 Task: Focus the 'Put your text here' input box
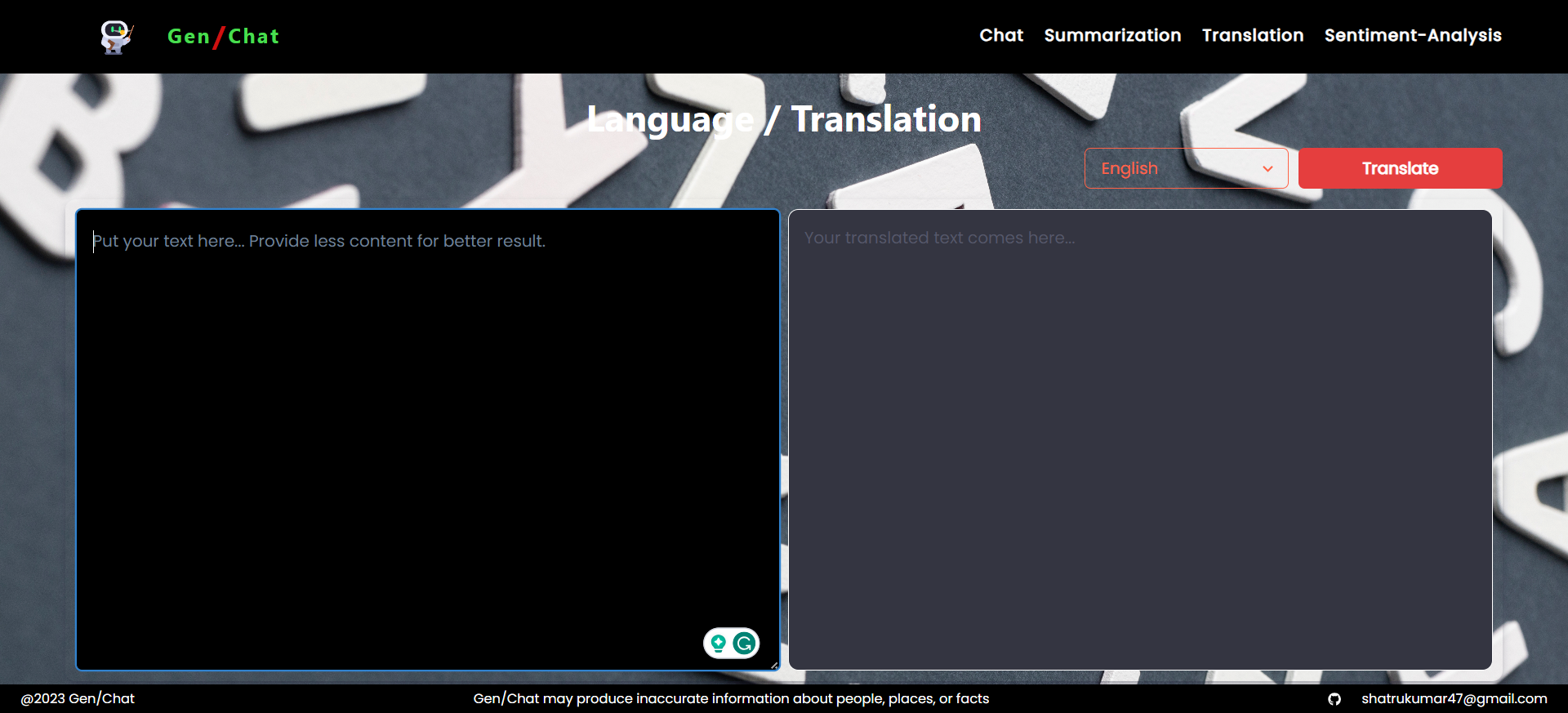click(427, 408)
